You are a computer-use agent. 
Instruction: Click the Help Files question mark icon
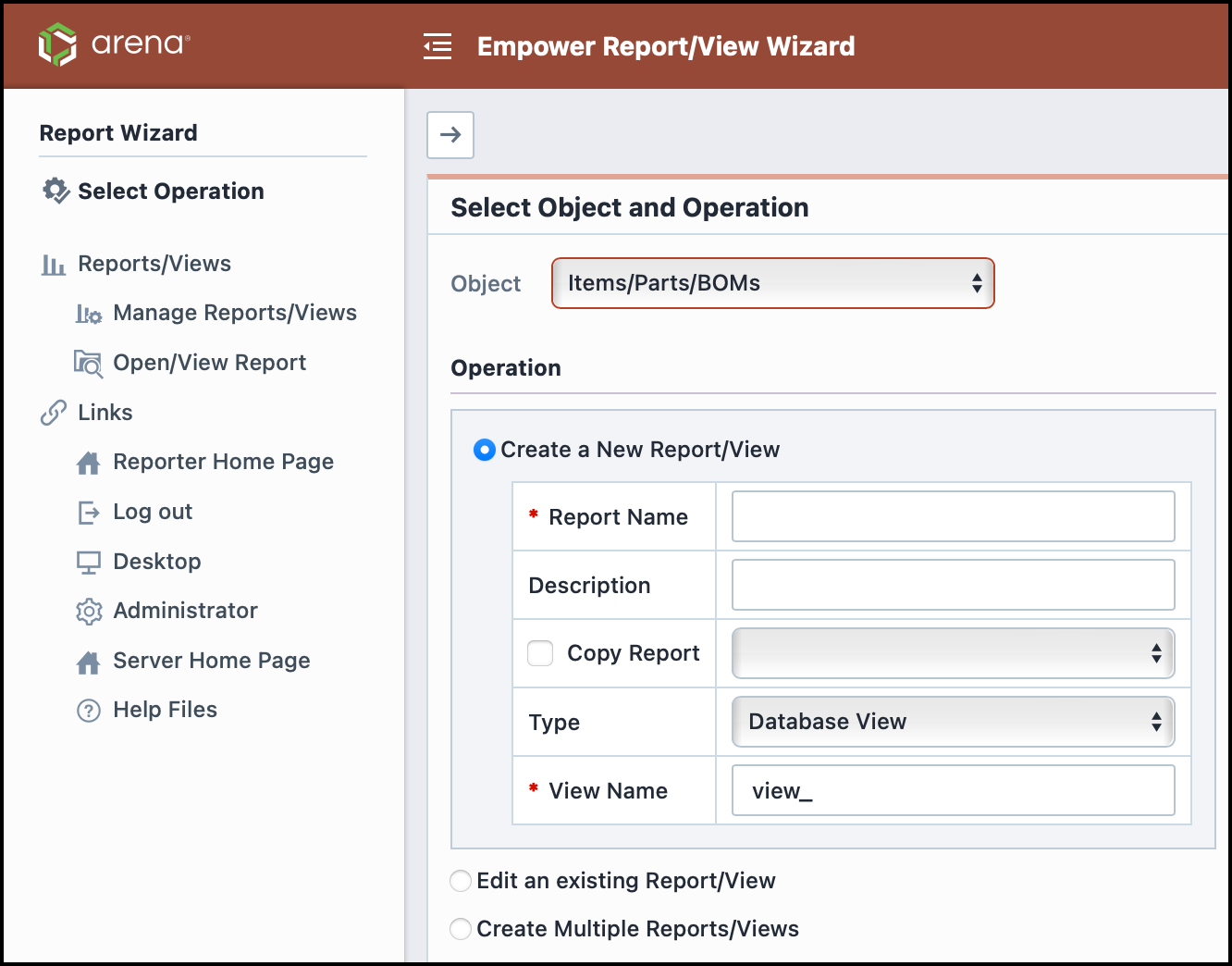point(88,710)
